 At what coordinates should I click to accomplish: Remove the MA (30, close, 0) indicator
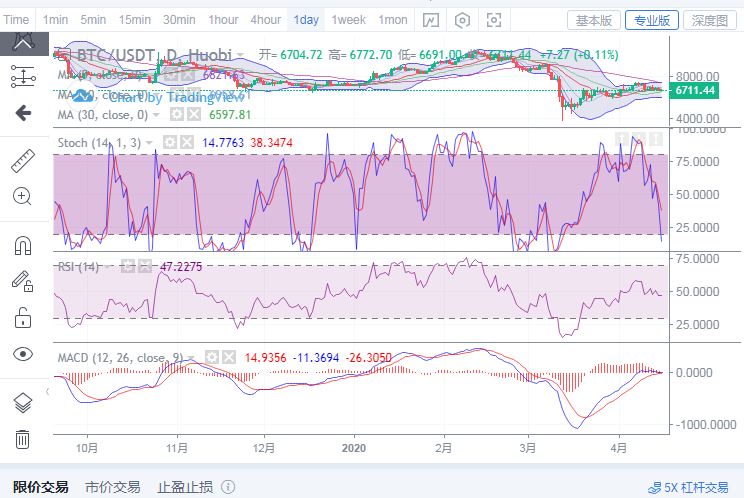pos(194,114)
